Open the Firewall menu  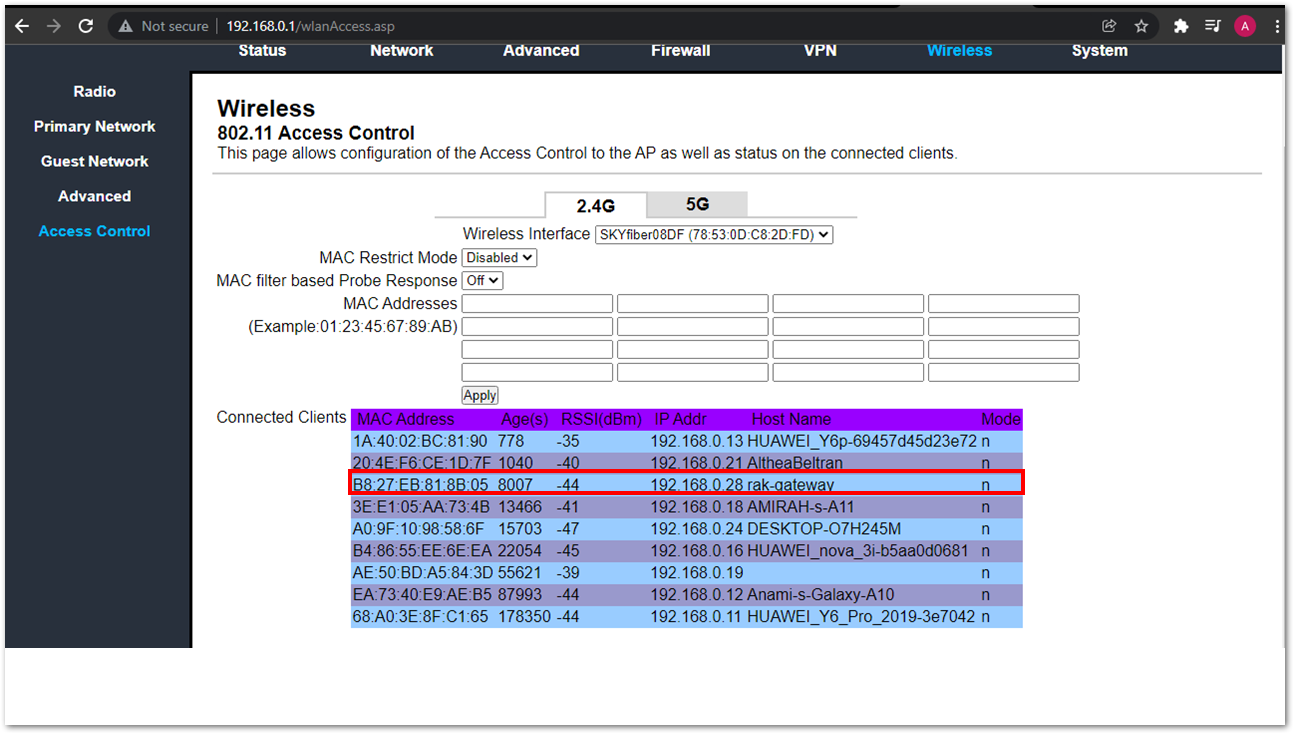click(680, 50)
